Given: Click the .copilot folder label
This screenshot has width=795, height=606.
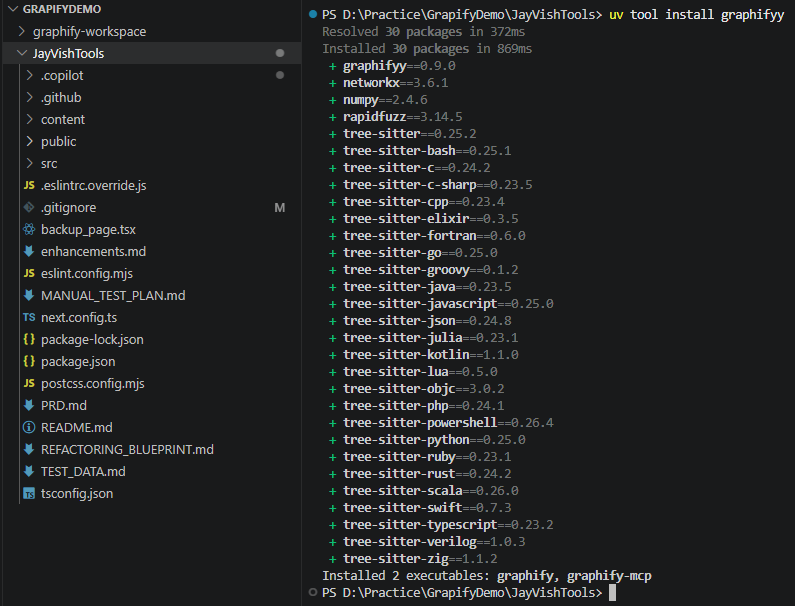Looking at the screenshot, I should click(62, 76).
